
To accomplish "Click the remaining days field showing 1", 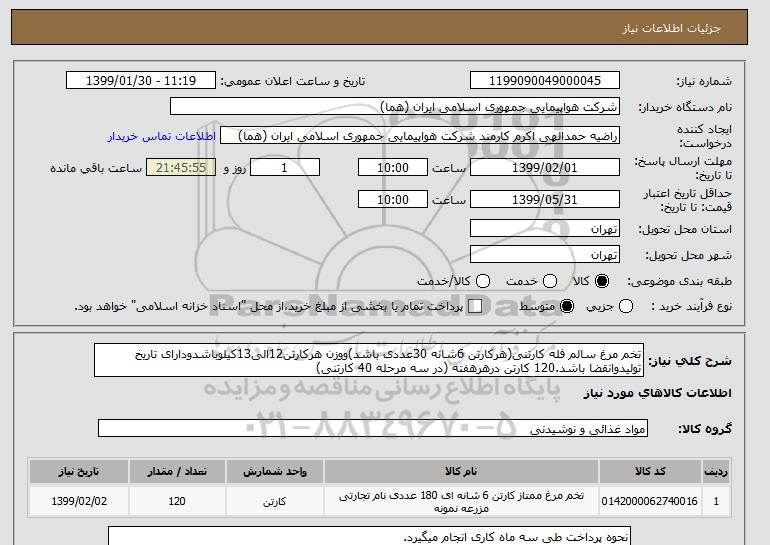I will (285, 167).
